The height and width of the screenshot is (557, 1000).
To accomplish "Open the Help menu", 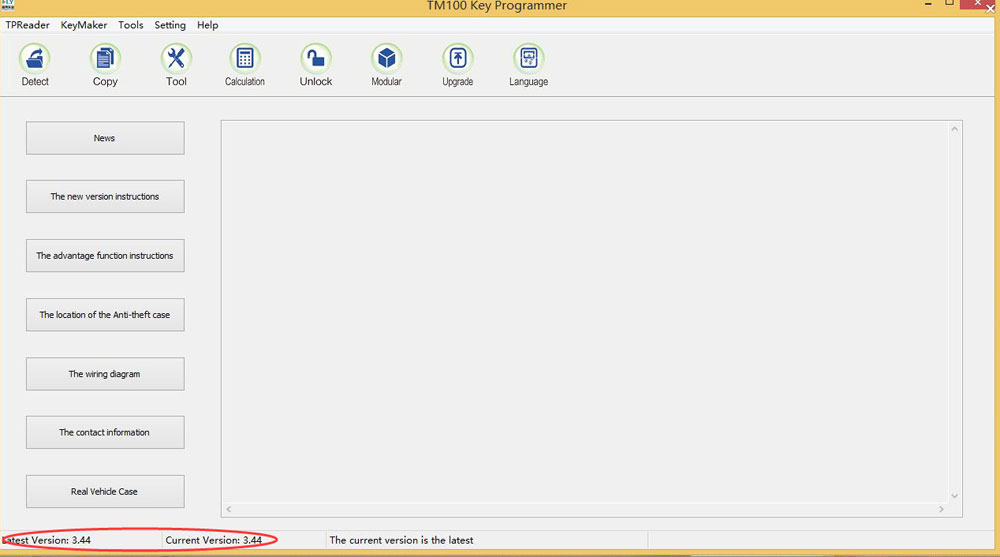I will coord(207,25).
